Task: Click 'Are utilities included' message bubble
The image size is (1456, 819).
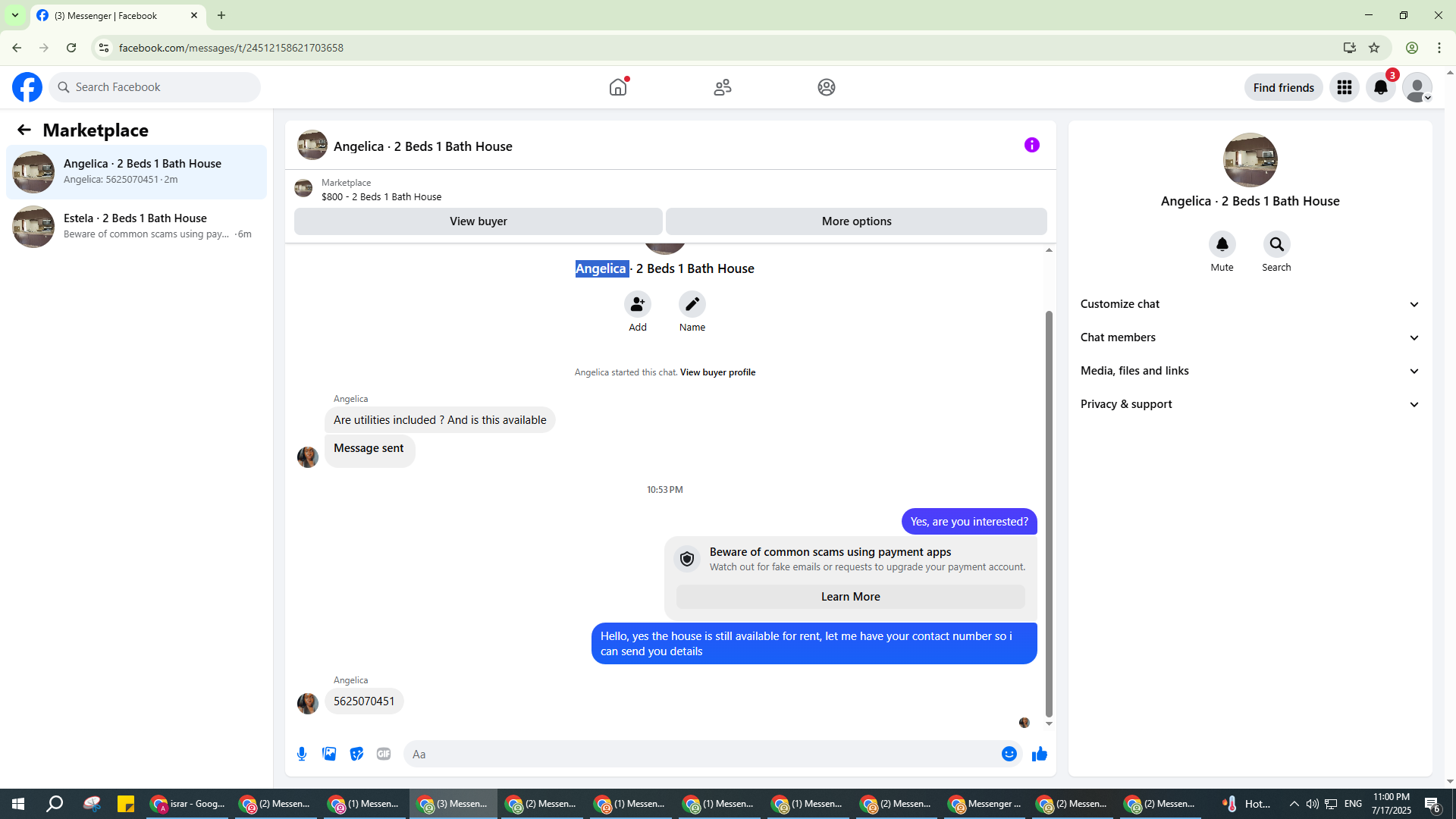Action: (440, 420)
